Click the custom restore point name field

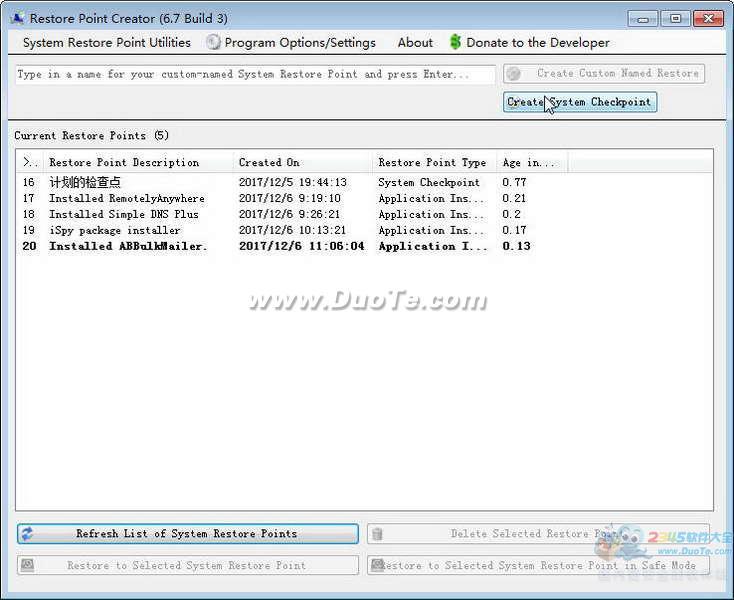click(255, 74)
